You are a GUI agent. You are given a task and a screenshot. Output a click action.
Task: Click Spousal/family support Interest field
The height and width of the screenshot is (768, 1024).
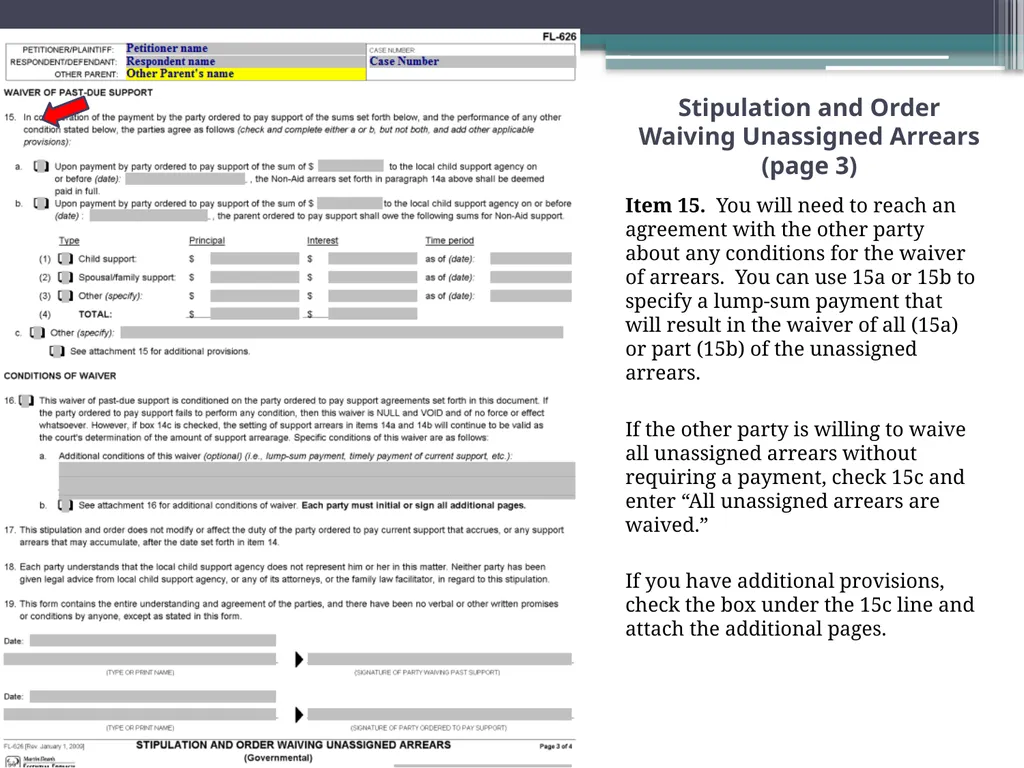pyautogui.click(x=372, y=277)
